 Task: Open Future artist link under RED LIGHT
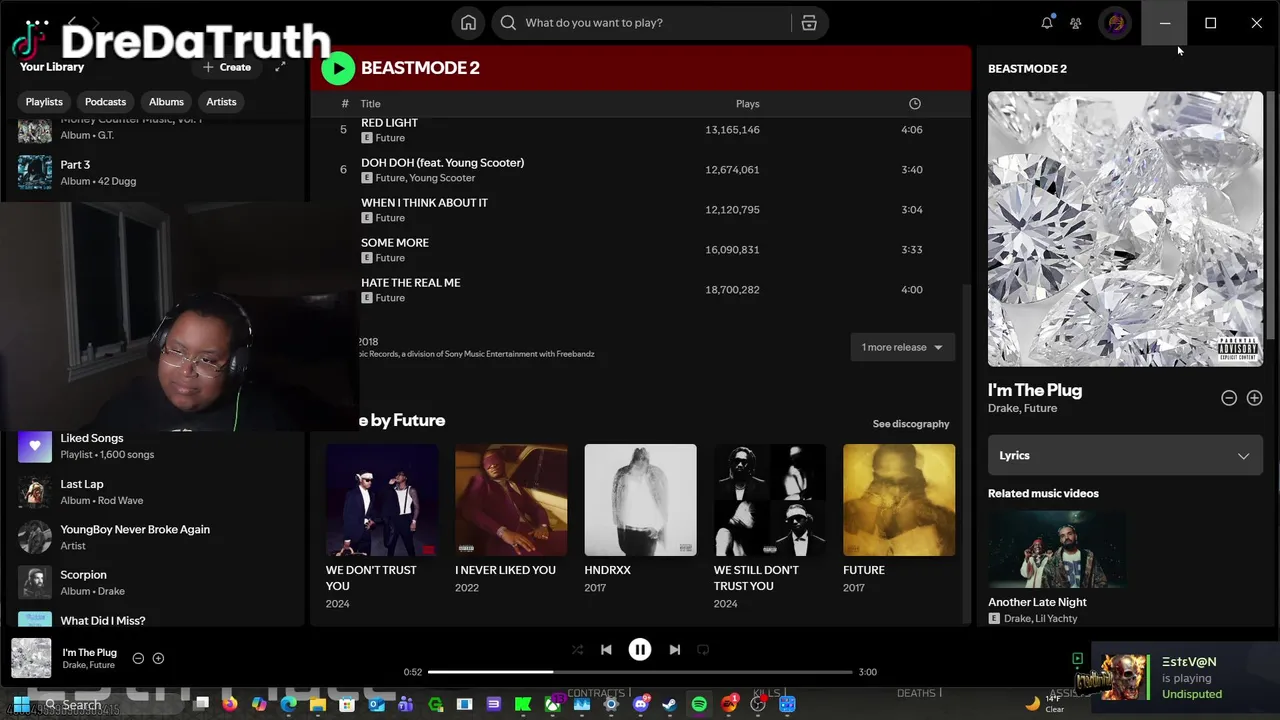pos(390,138)
